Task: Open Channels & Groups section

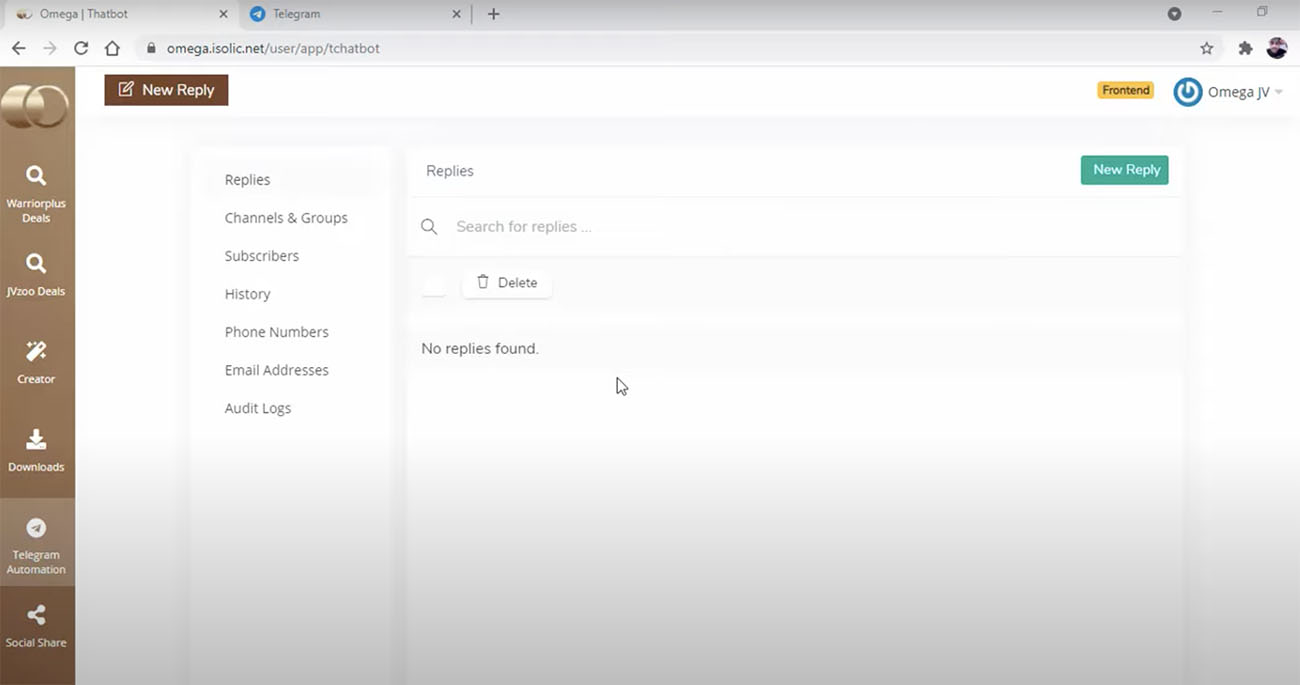Action: click(x=286, y=218)
